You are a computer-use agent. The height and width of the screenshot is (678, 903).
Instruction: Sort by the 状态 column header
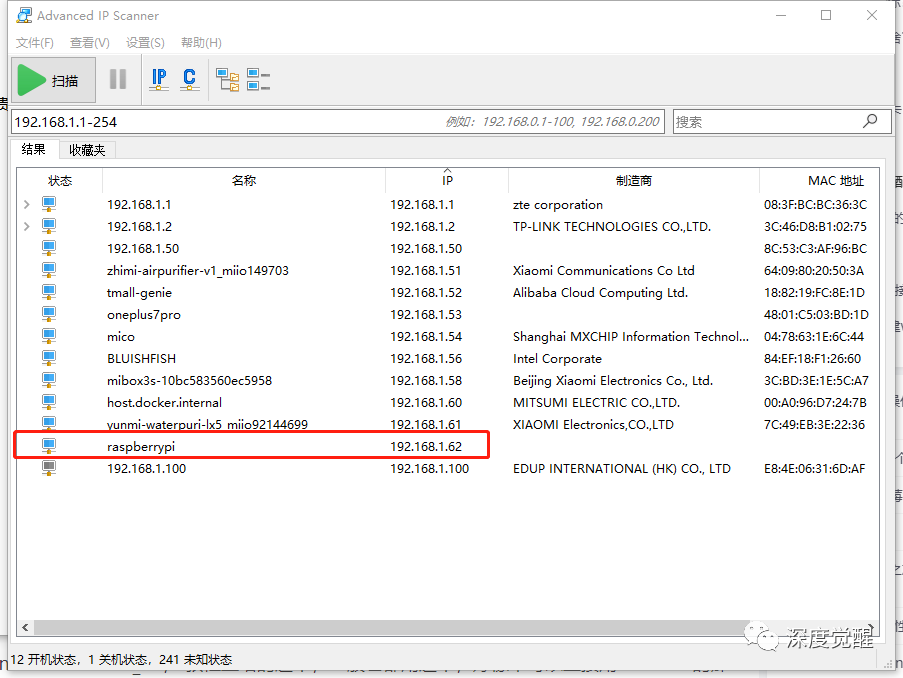coord(60,181)
